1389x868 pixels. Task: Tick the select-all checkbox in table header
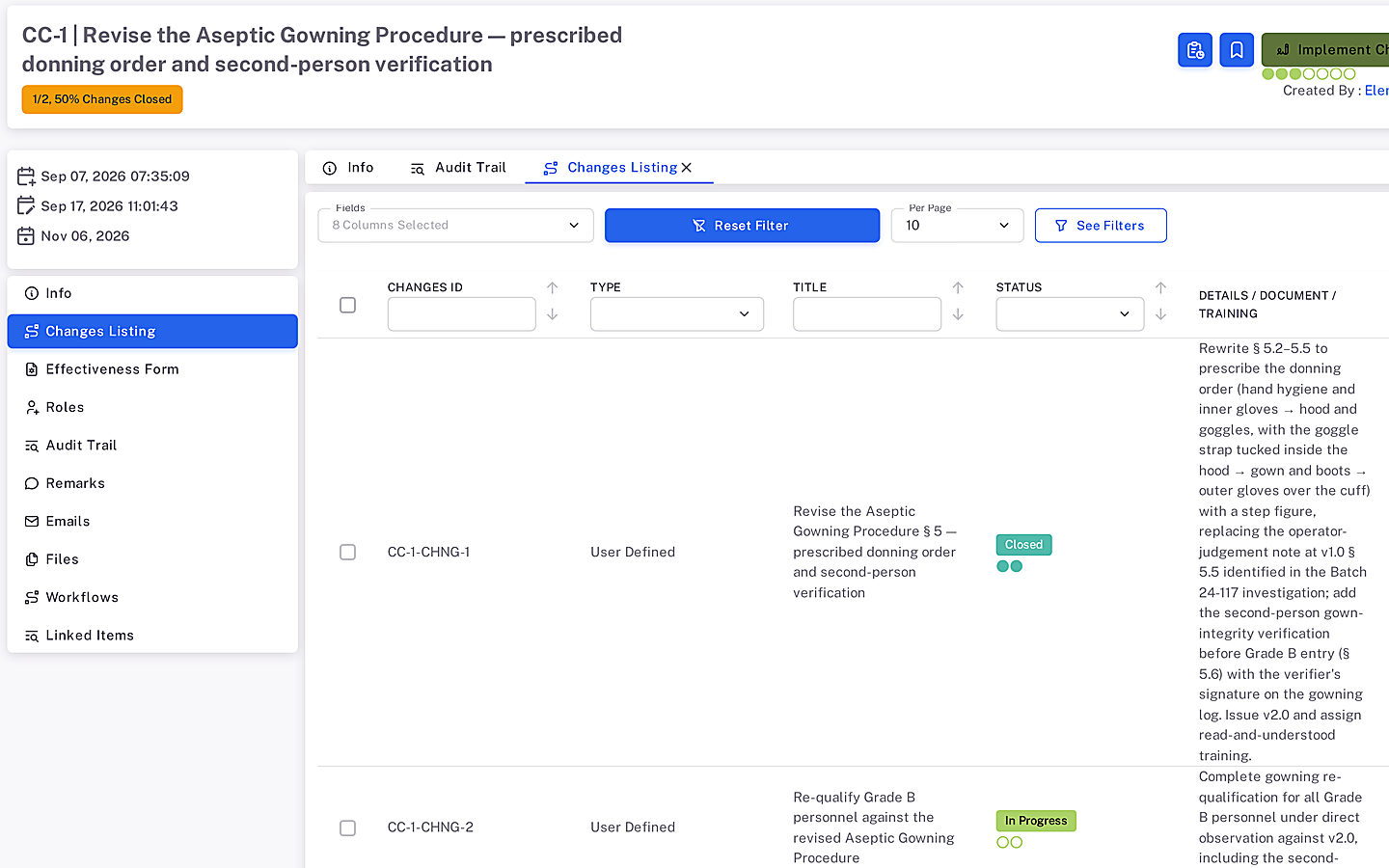348,305
